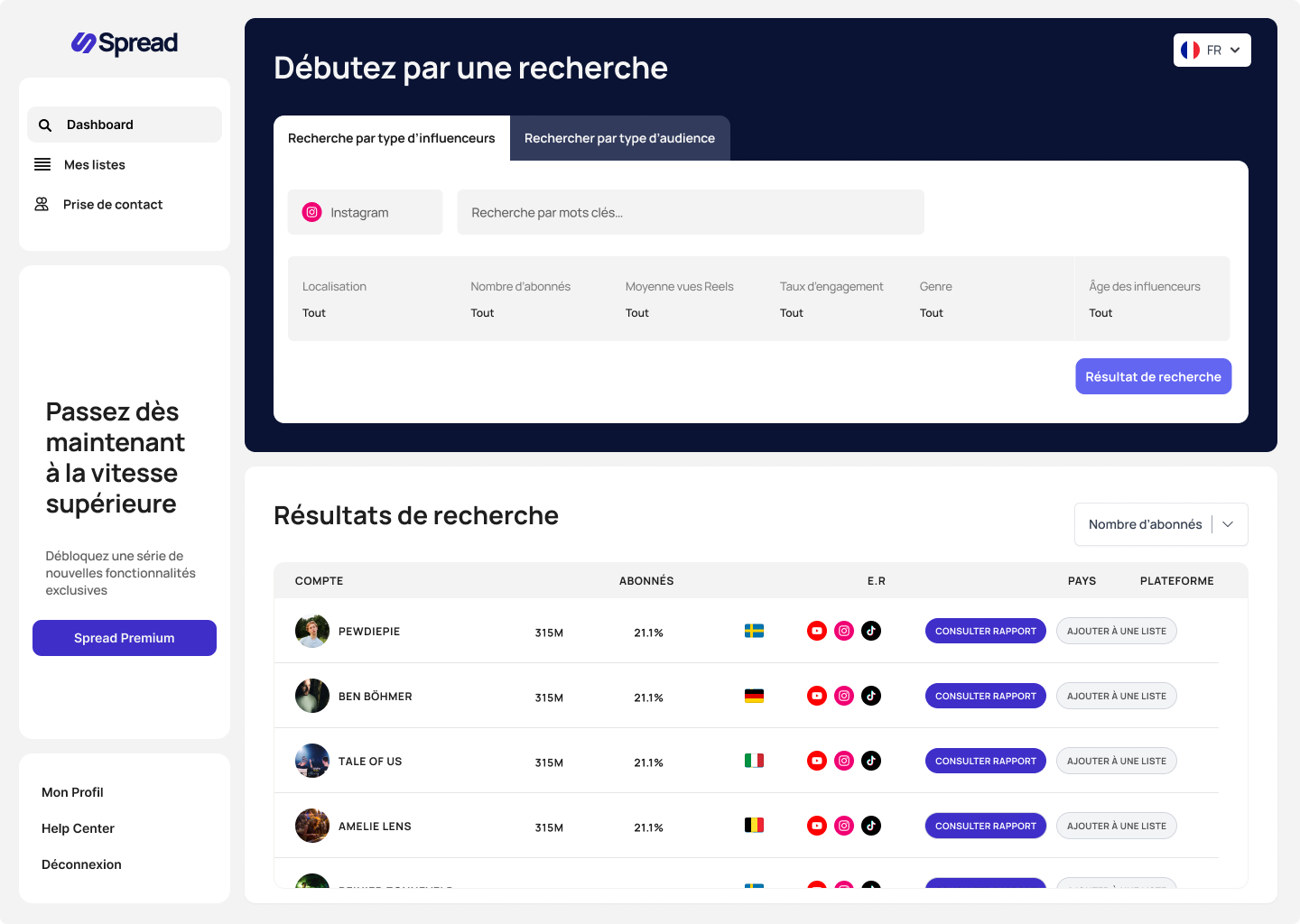Click Ajouter à une liste for AMELIE LENS
1300x924 pixels.
pyautogui.click(x=1117, y=826)
